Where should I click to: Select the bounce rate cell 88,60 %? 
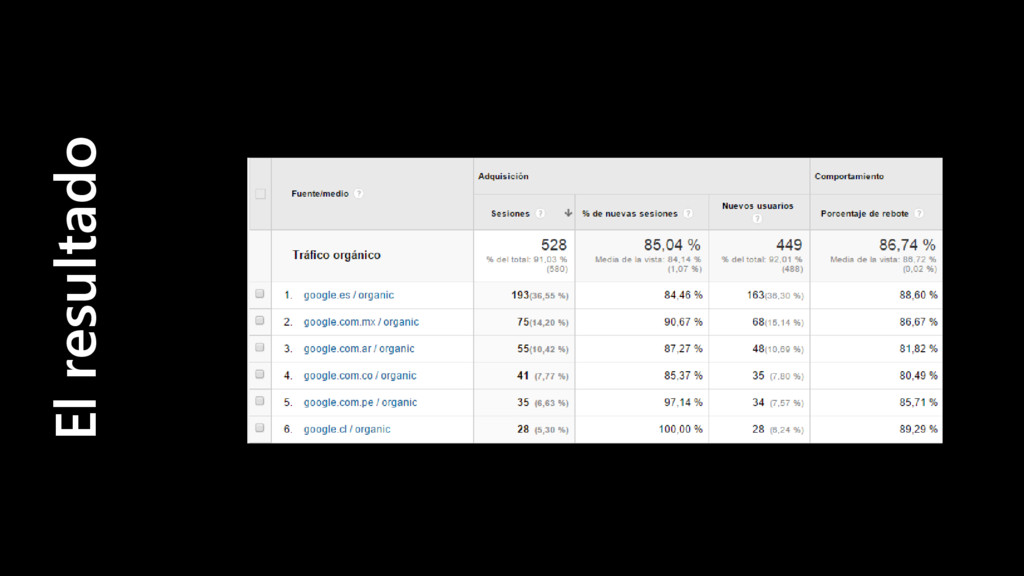pos(918,295)
